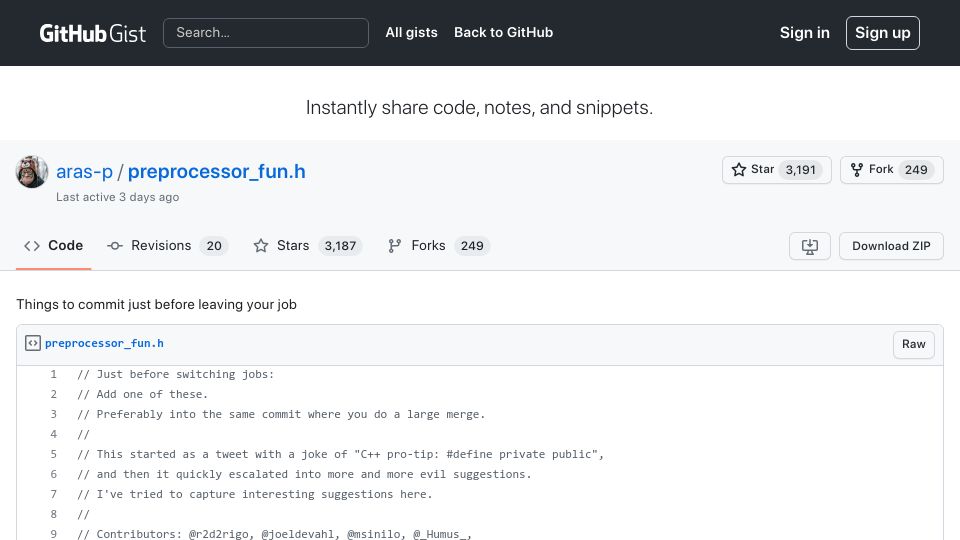Viewport: 960px width, 540px height.
Task: Open the preprocessor_fun.h gist title link
Action: point(217,171)
